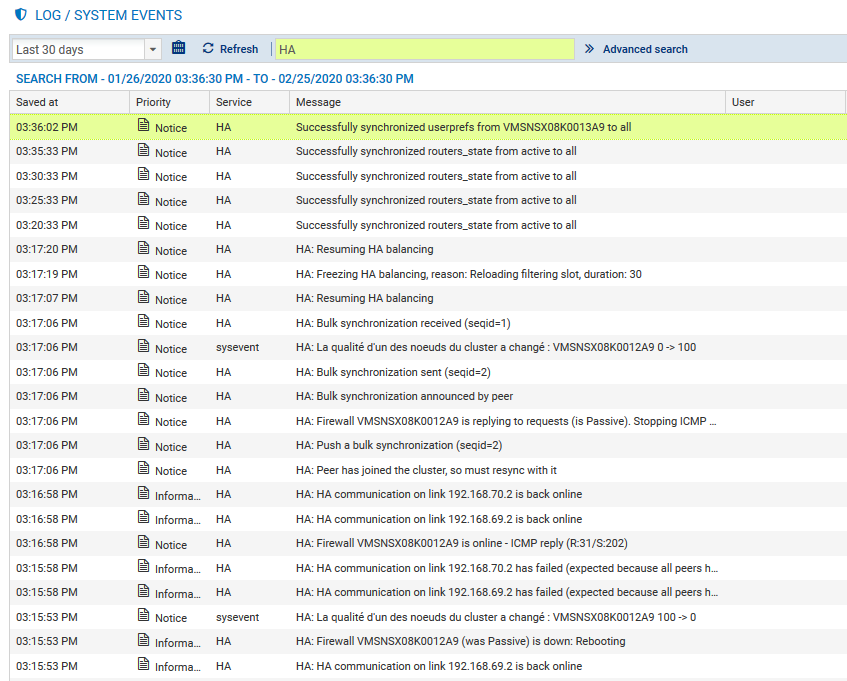
Task: Click the Notice icon in the 03:35:33 PM row
Action: point(144,152)
